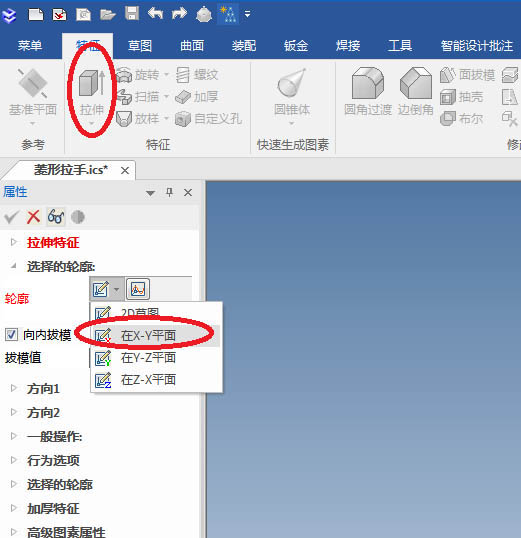
Task: Open the 旋转 tool dropdown arrow
Action: pyautogui.click(x=166, y=74)
